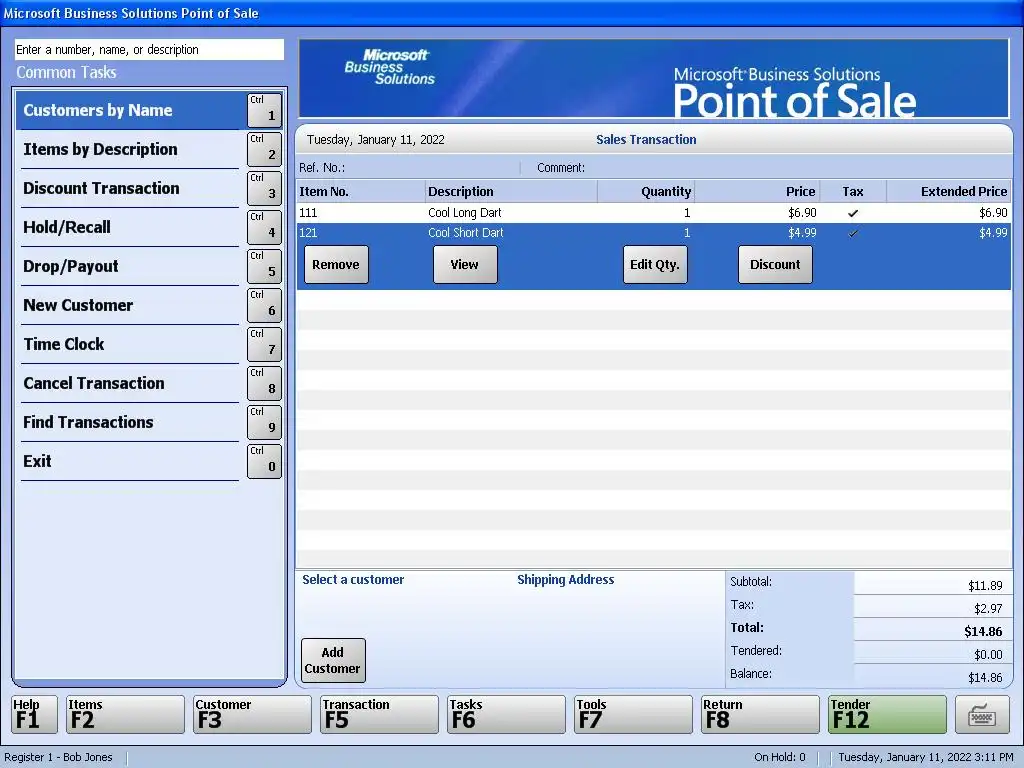Click the Ctrl 8 shortcut key icon
The width and height of the screenshot is (1024, 768).
[x=264, y=383]
